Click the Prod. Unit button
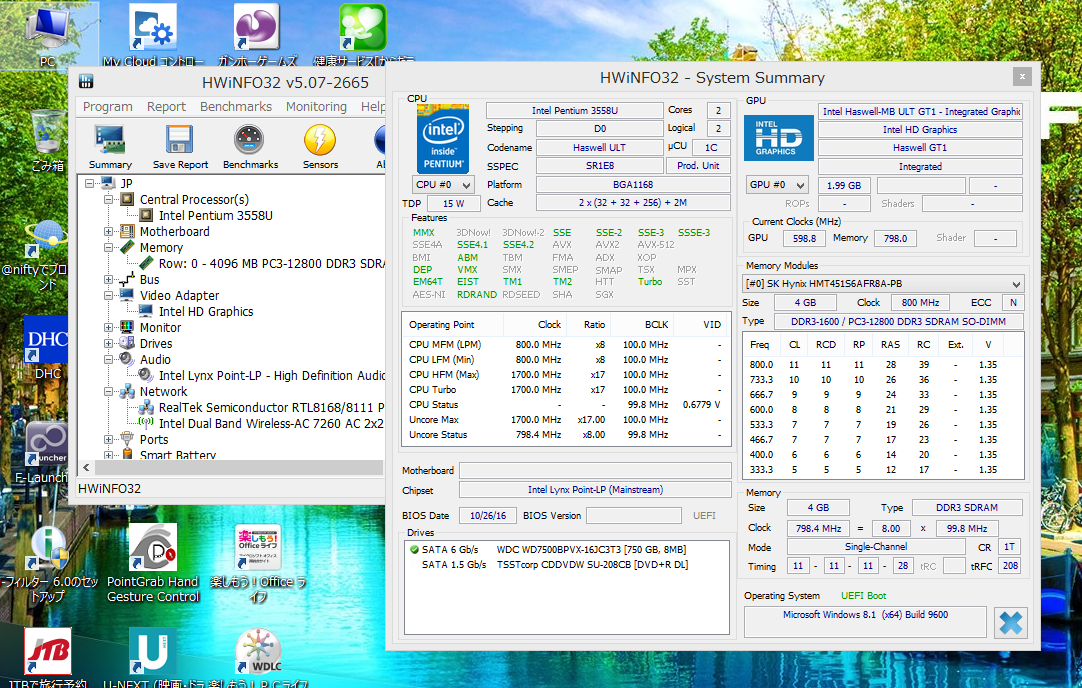 pos(698,166)
